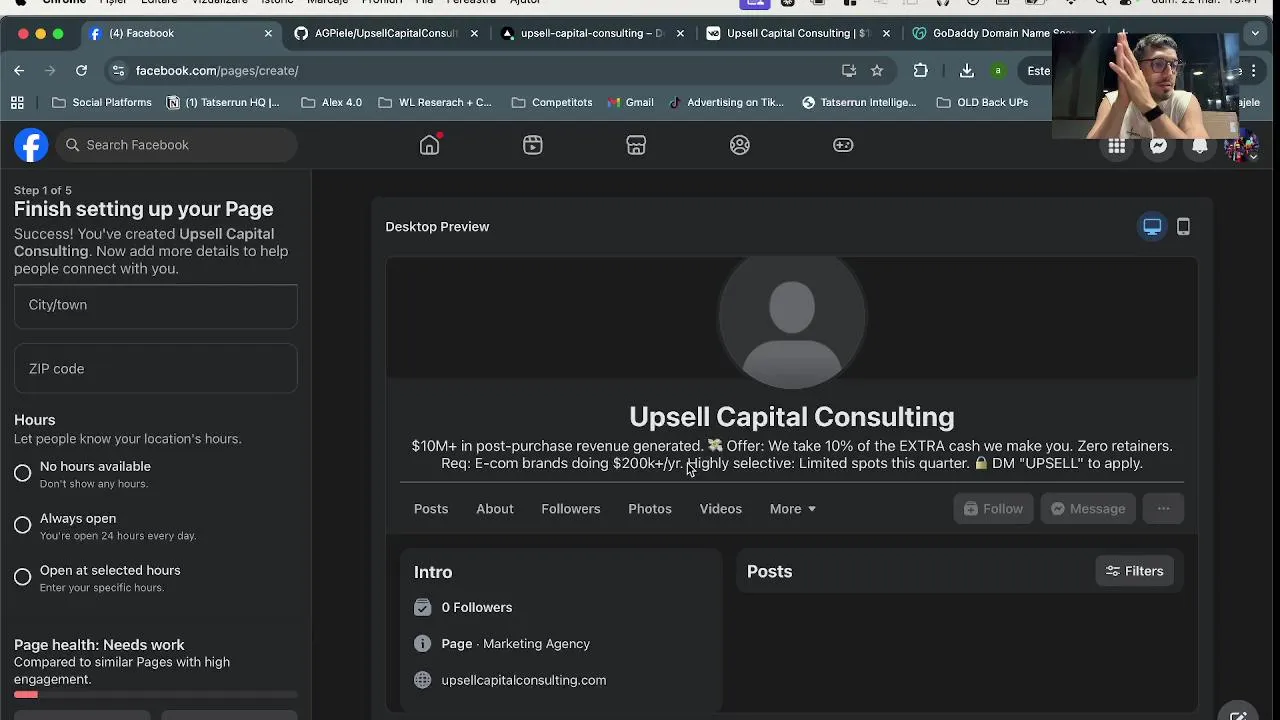The height and width of the screenshot is (720, 1280).
Task: Open the Followers tab in preview
Action: click(x=571, y=509)
